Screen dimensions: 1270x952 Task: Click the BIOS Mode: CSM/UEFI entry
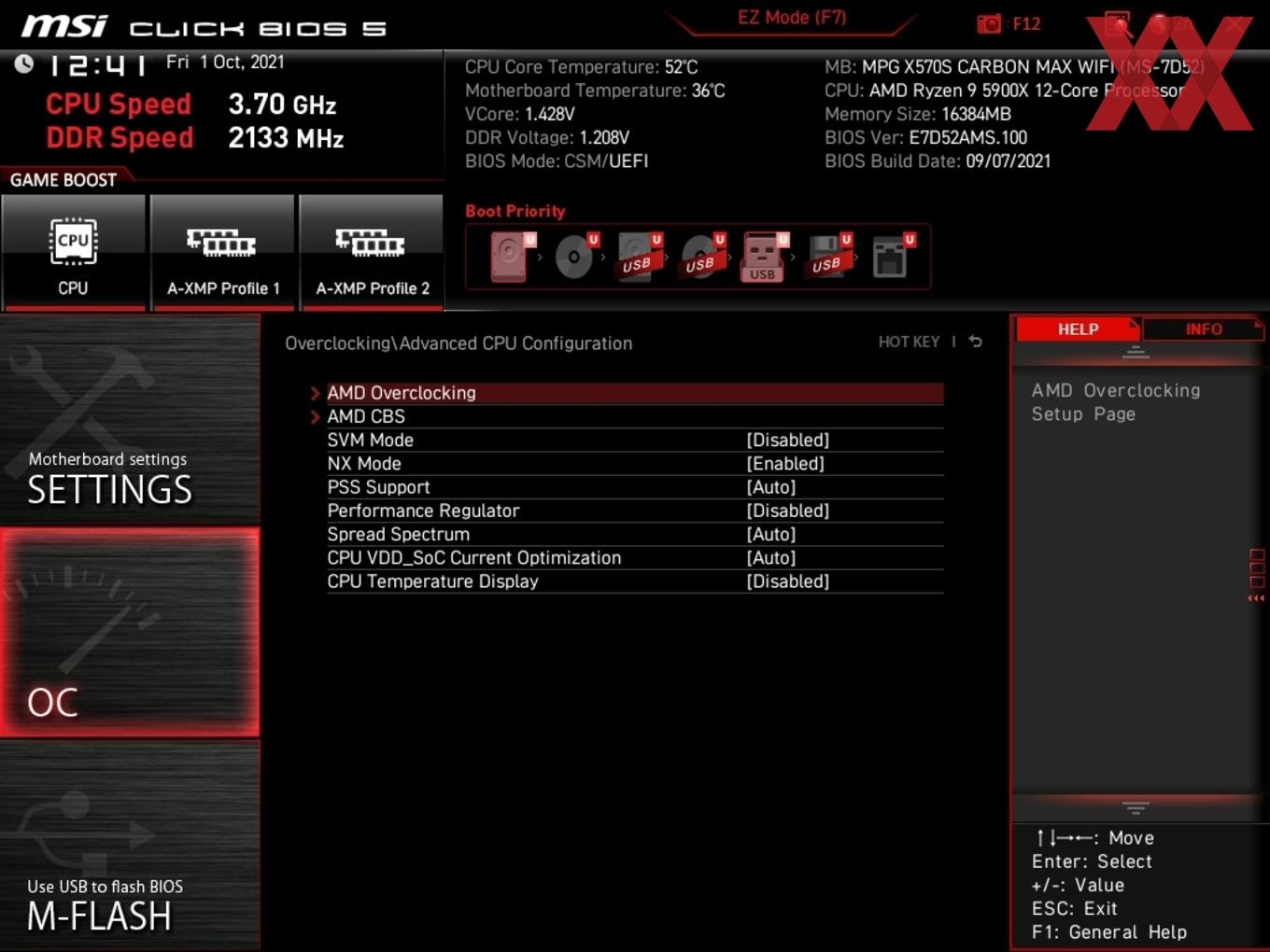(x=557, y=161)
